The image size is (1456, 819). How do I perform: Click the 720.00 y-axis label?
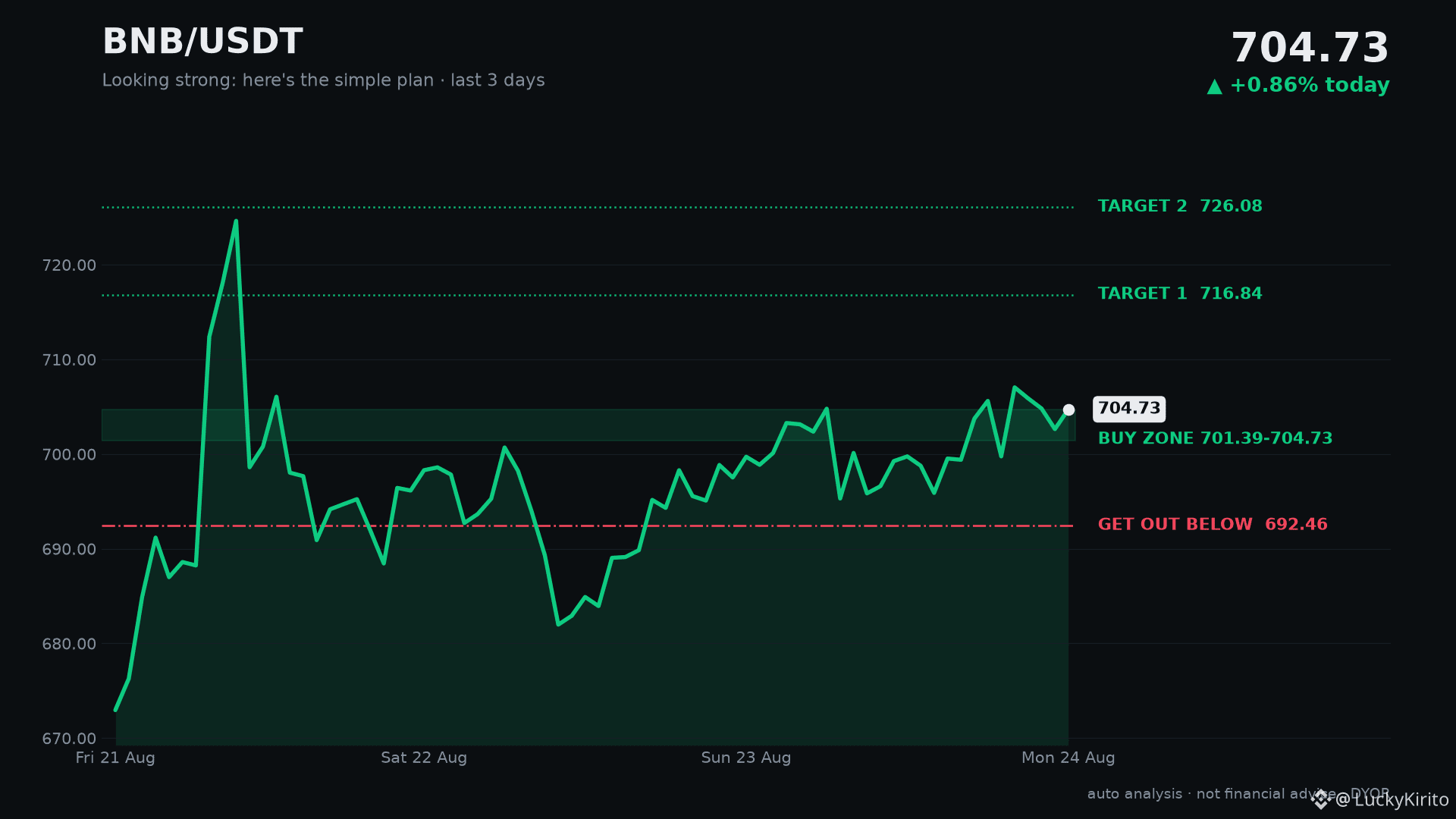click(69, 265)
